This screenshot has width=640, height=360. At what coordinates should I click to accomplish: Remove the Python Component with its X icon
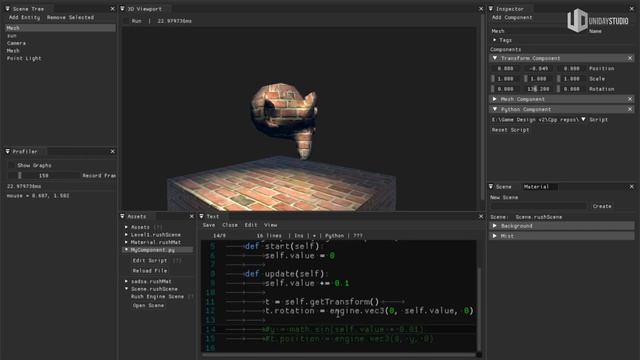coord(630,109)
